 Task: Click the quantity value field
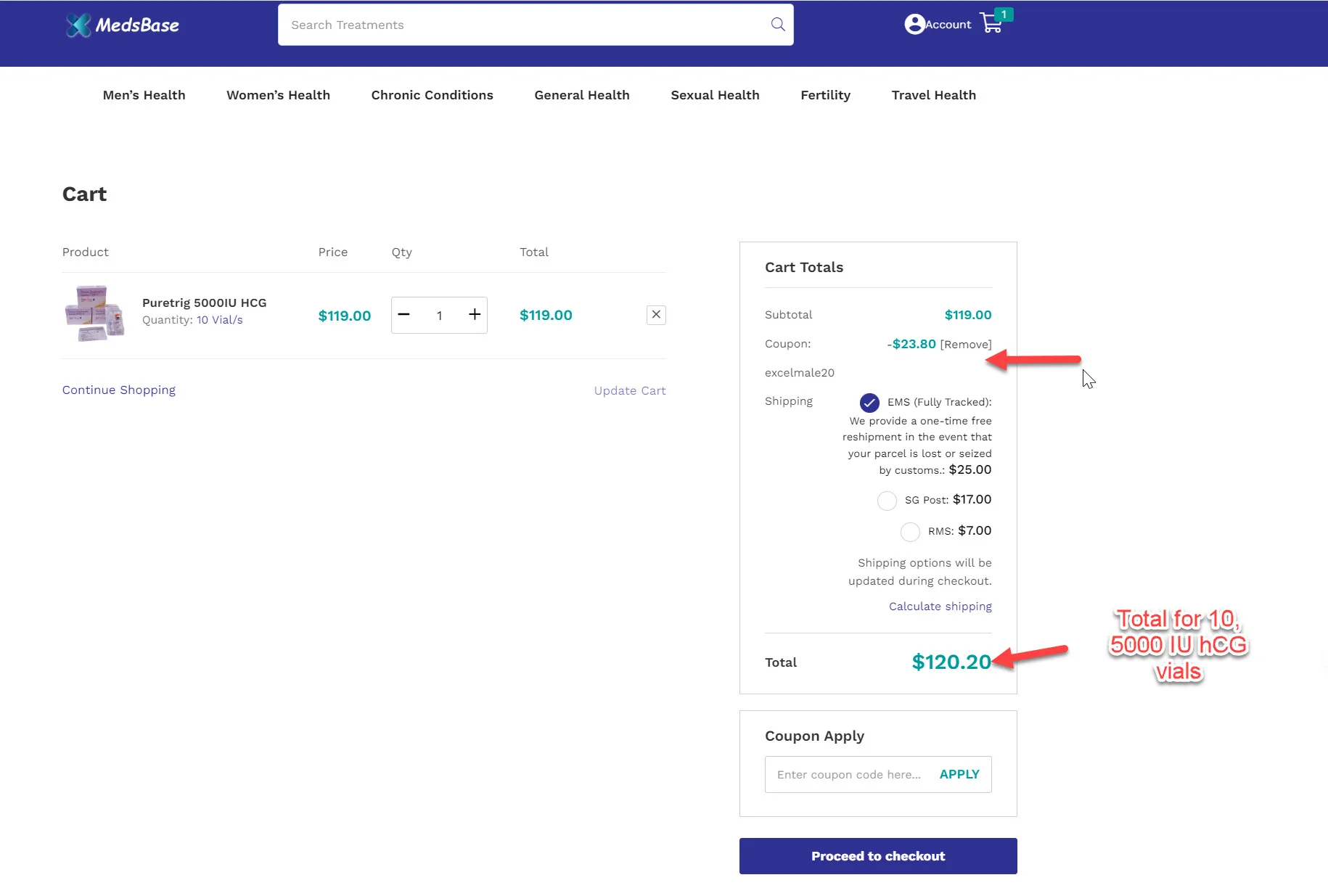point(439,316)
